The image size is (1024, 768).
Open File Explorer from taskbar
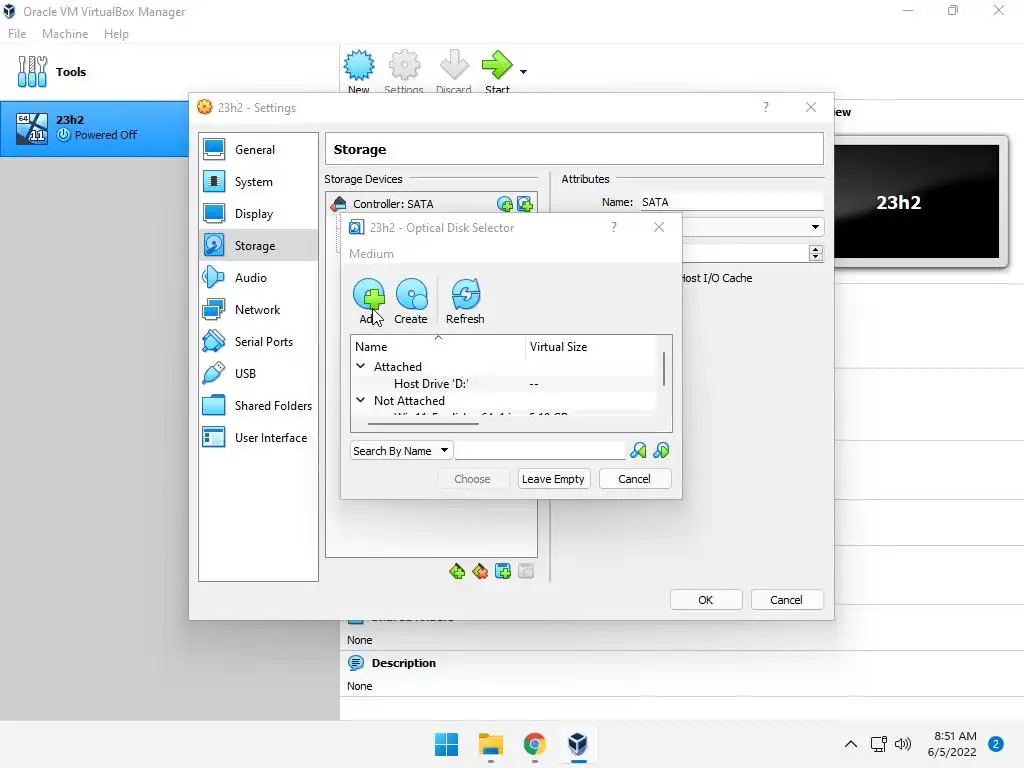coord(490,744)
